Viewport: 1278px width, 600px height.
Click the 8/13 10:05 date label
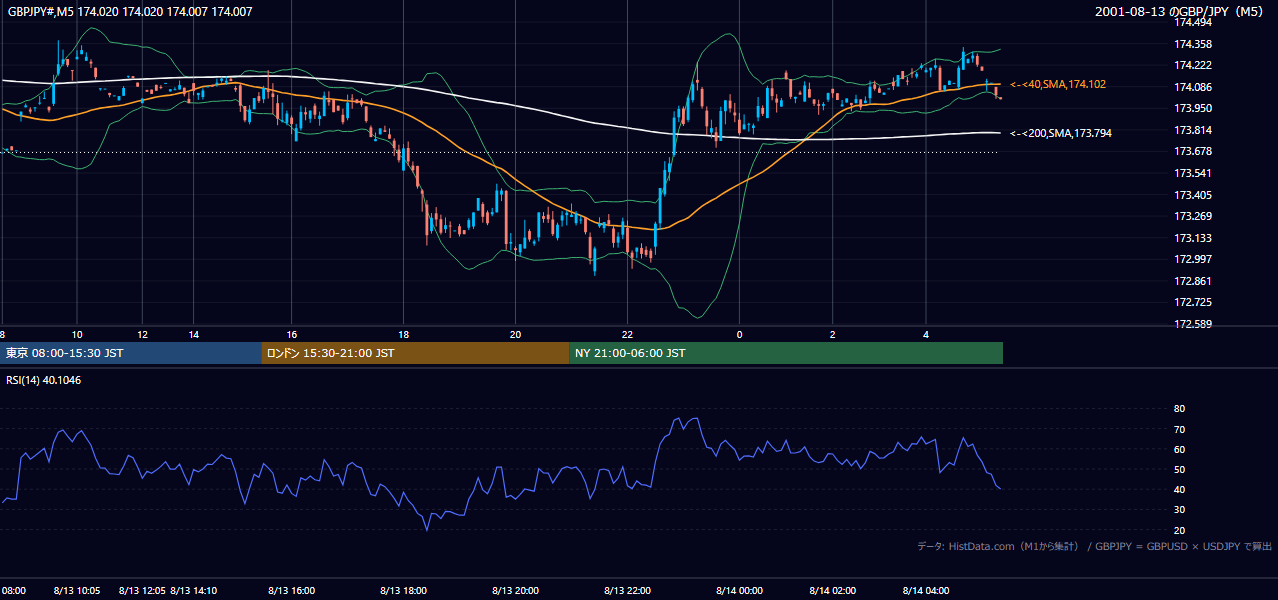(77, 591)
